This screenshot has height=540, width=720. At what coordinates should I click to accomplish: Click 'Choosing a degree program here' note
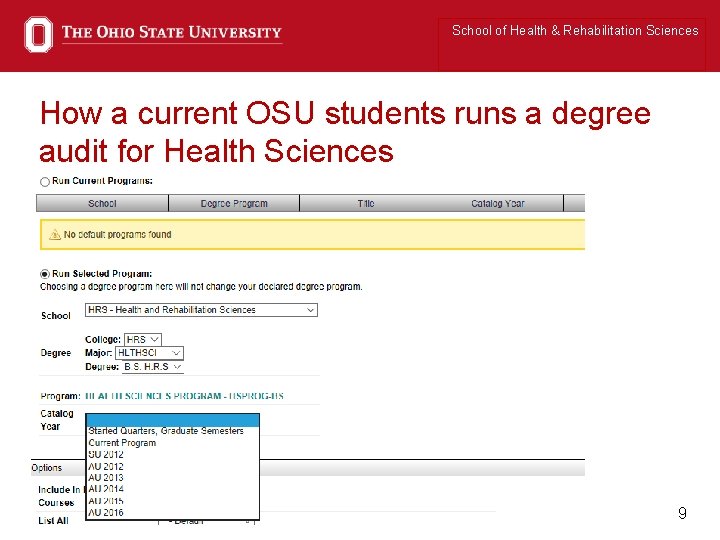coord(201,287)
